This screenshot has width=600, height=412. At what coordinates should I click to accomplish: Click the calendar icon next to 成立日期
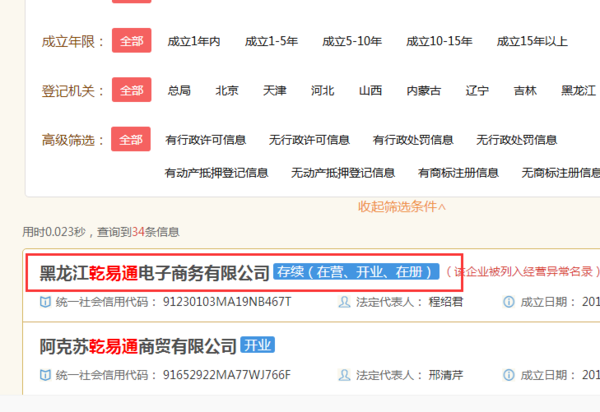(509, 302)
